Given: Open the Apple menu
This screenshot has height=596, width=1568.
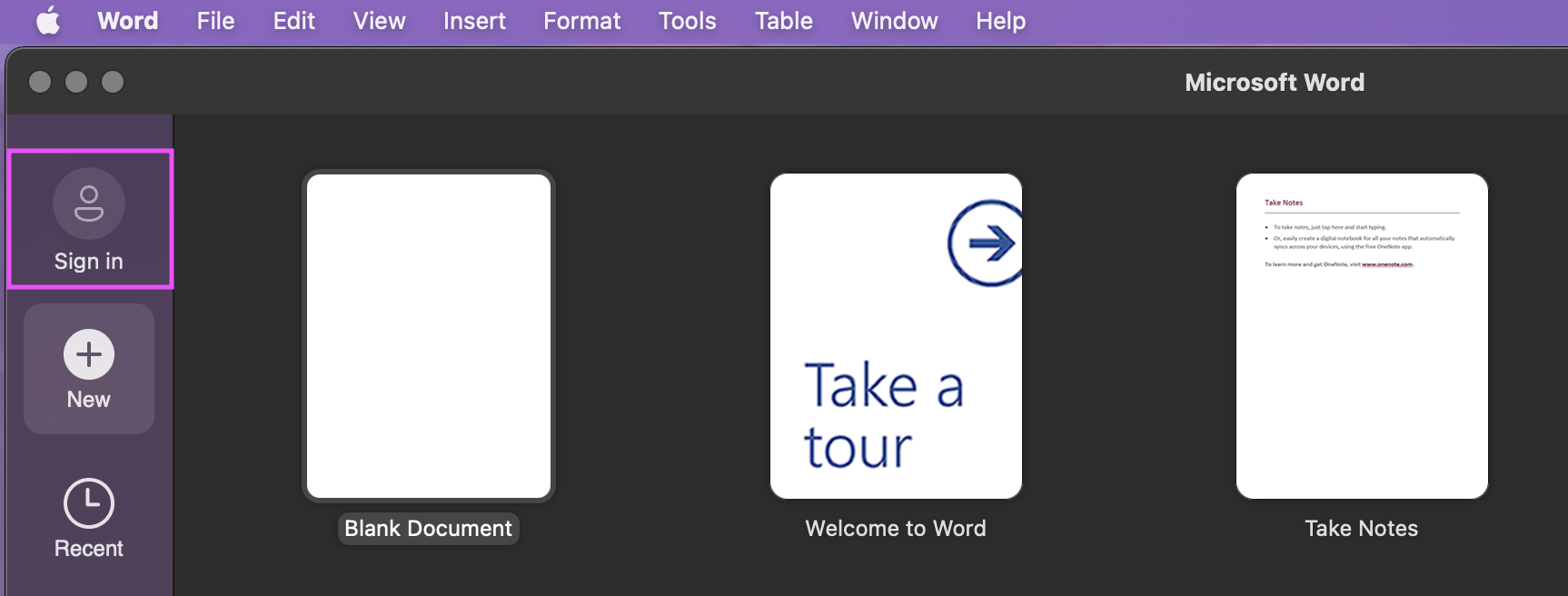Looking at the screenshot, I should (x=48, y=20).
